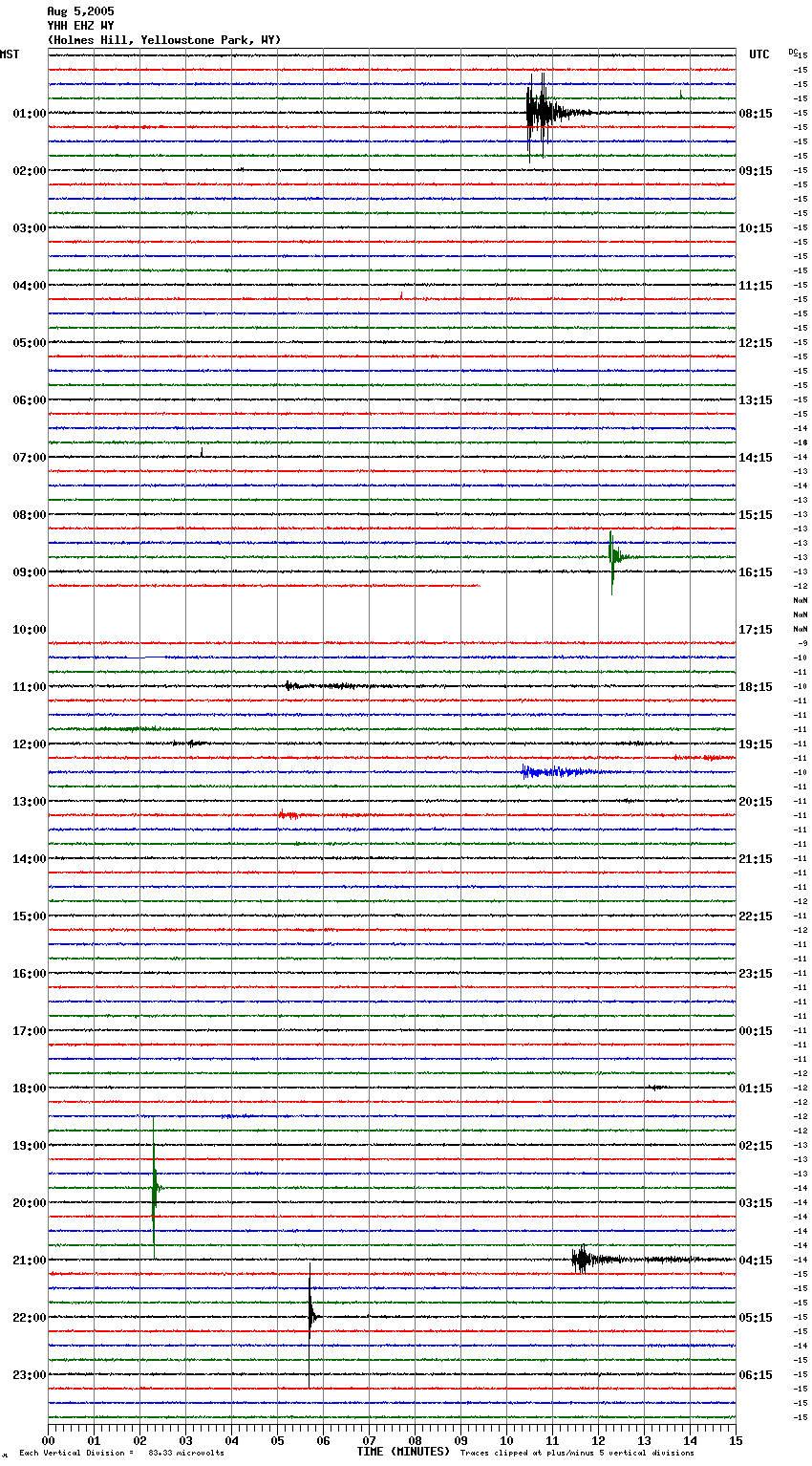The width and height of the screenshot is (812, 1466).
Task: Select the 12:00 MST time label
Action: pos(30,744)
